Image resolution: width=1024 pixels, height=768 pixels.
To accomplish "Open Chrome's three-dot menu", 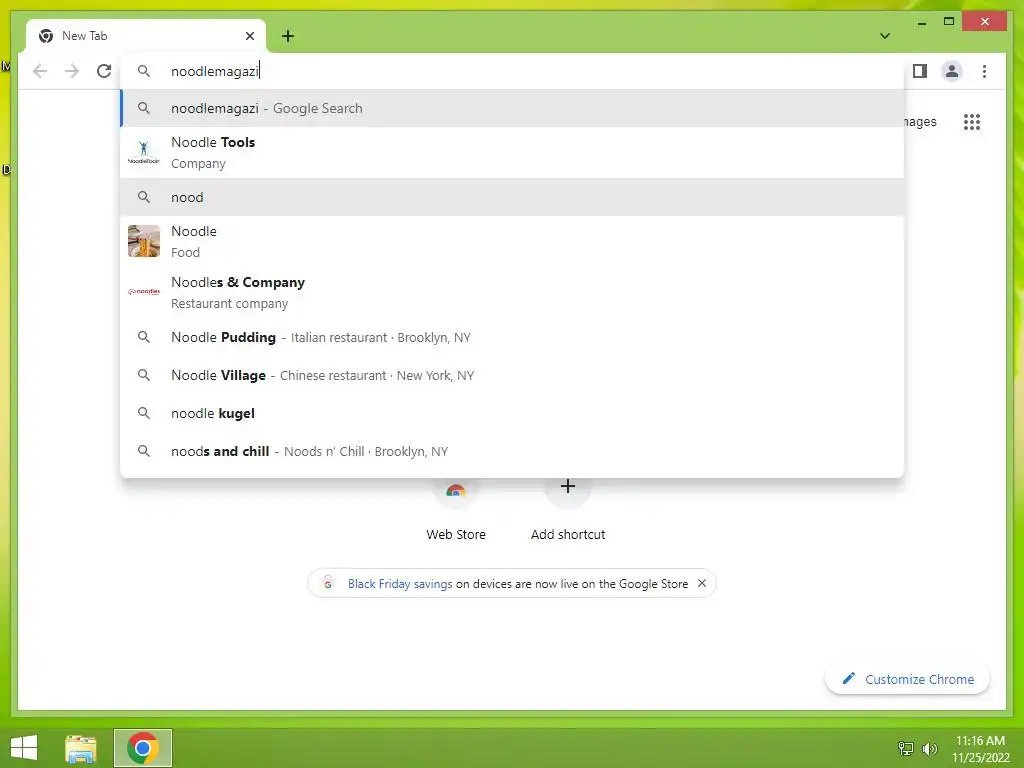I will pyautogui.click(x=984, y=71).
